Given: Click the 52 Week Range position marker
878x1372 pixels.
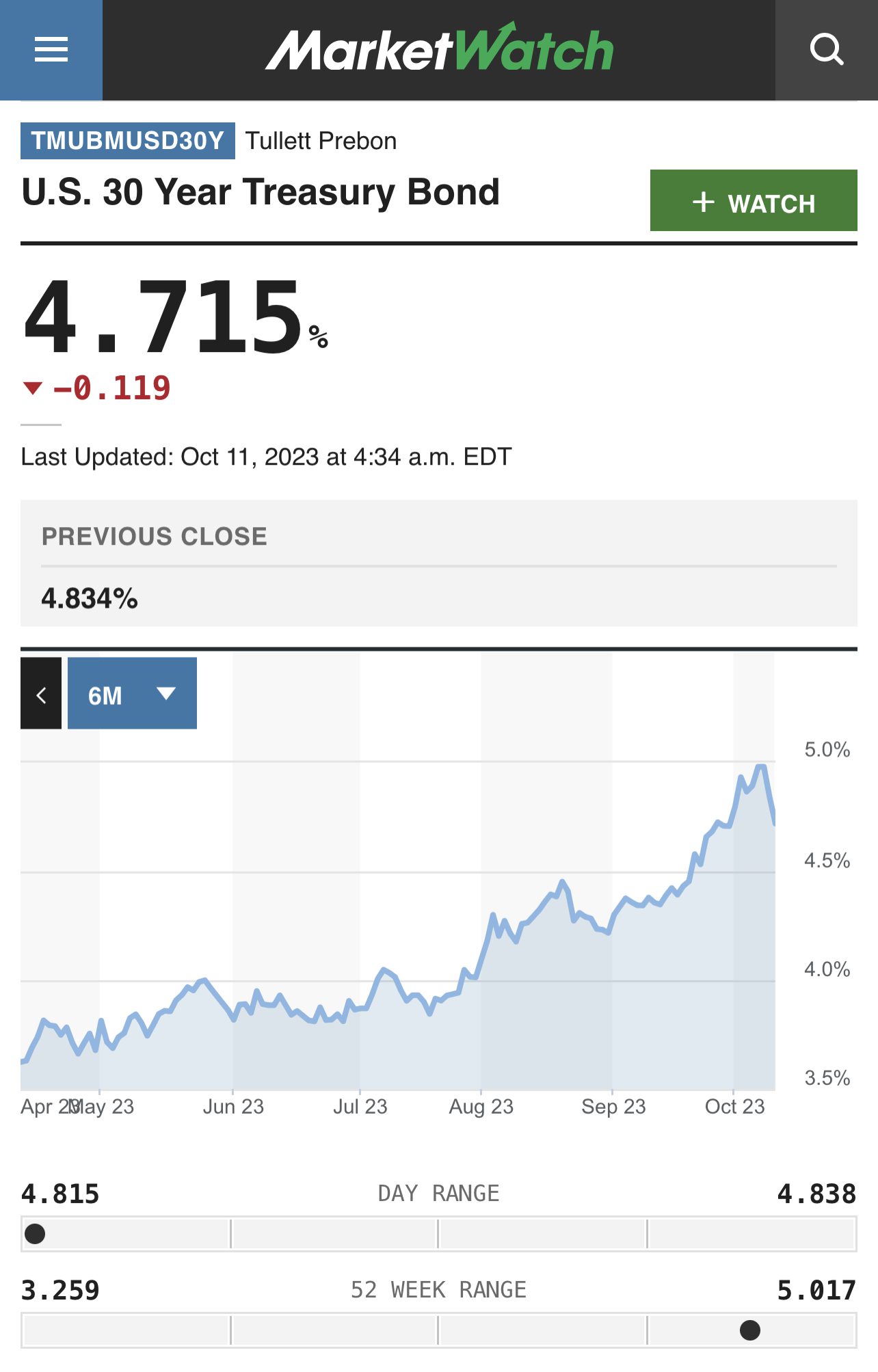Looking at the screenshot, I should point(750,1330).
